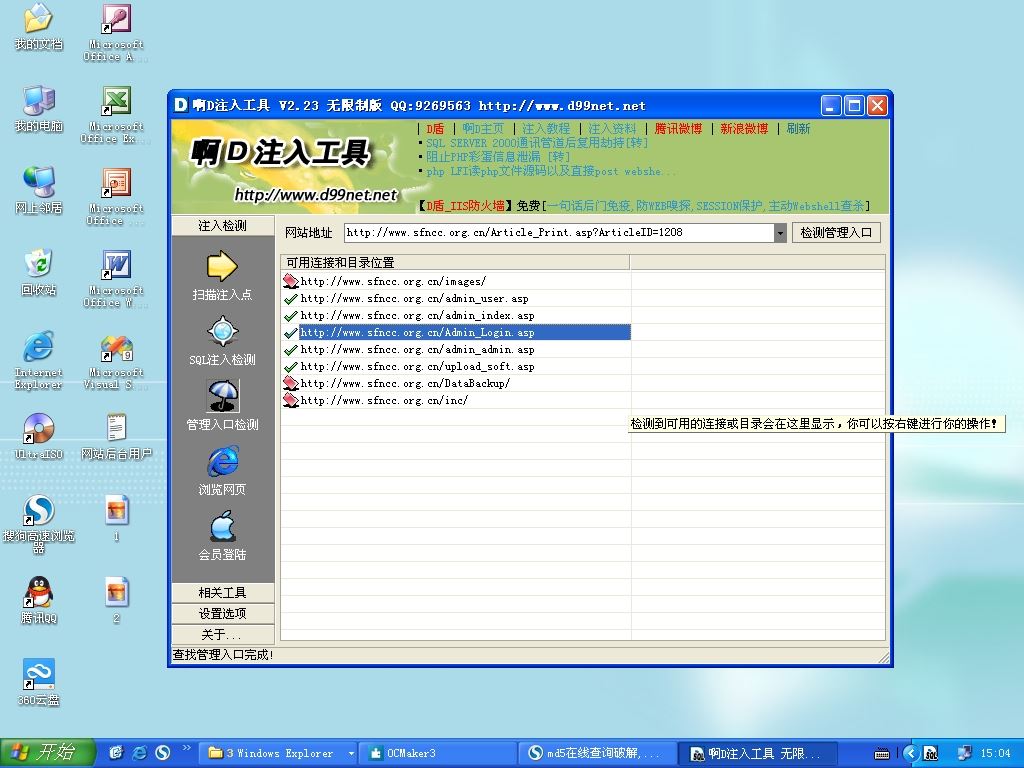Screen dimensions: 1024x768
Task: Open the 腾讯微博 link
Action: (679, 129)
